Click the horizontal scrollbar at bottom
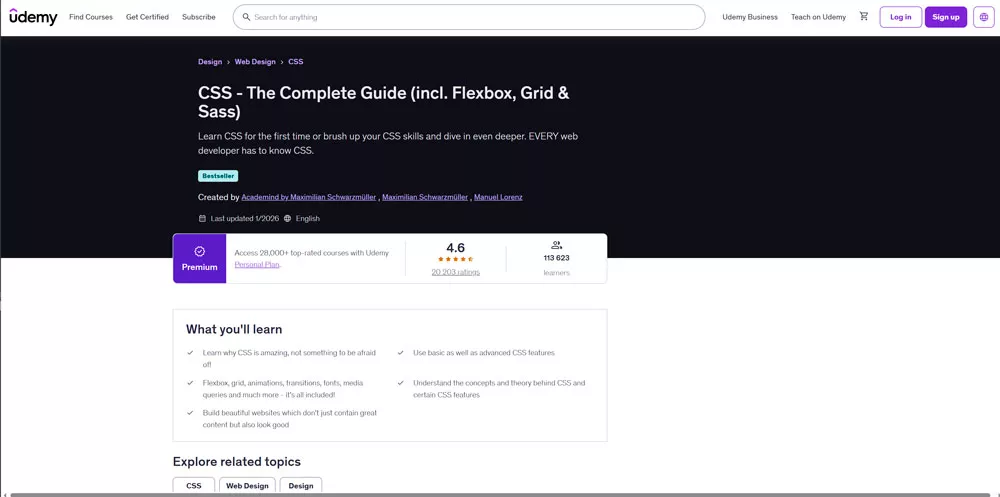 (x=500, y=494)
